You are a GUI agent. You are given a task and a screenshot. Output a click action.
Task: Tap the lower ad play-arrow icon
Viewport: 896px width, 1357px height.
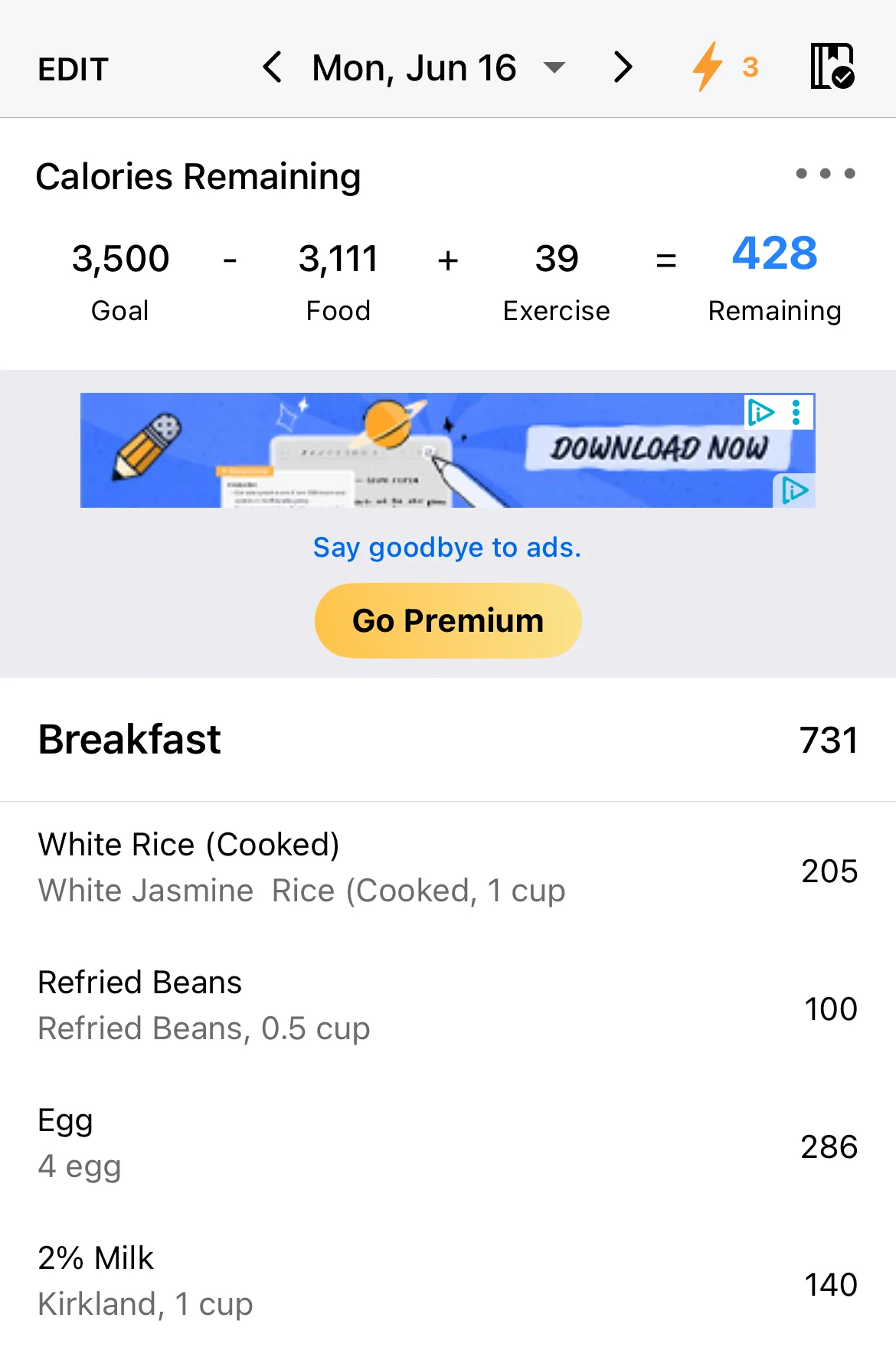pos(794,491)
